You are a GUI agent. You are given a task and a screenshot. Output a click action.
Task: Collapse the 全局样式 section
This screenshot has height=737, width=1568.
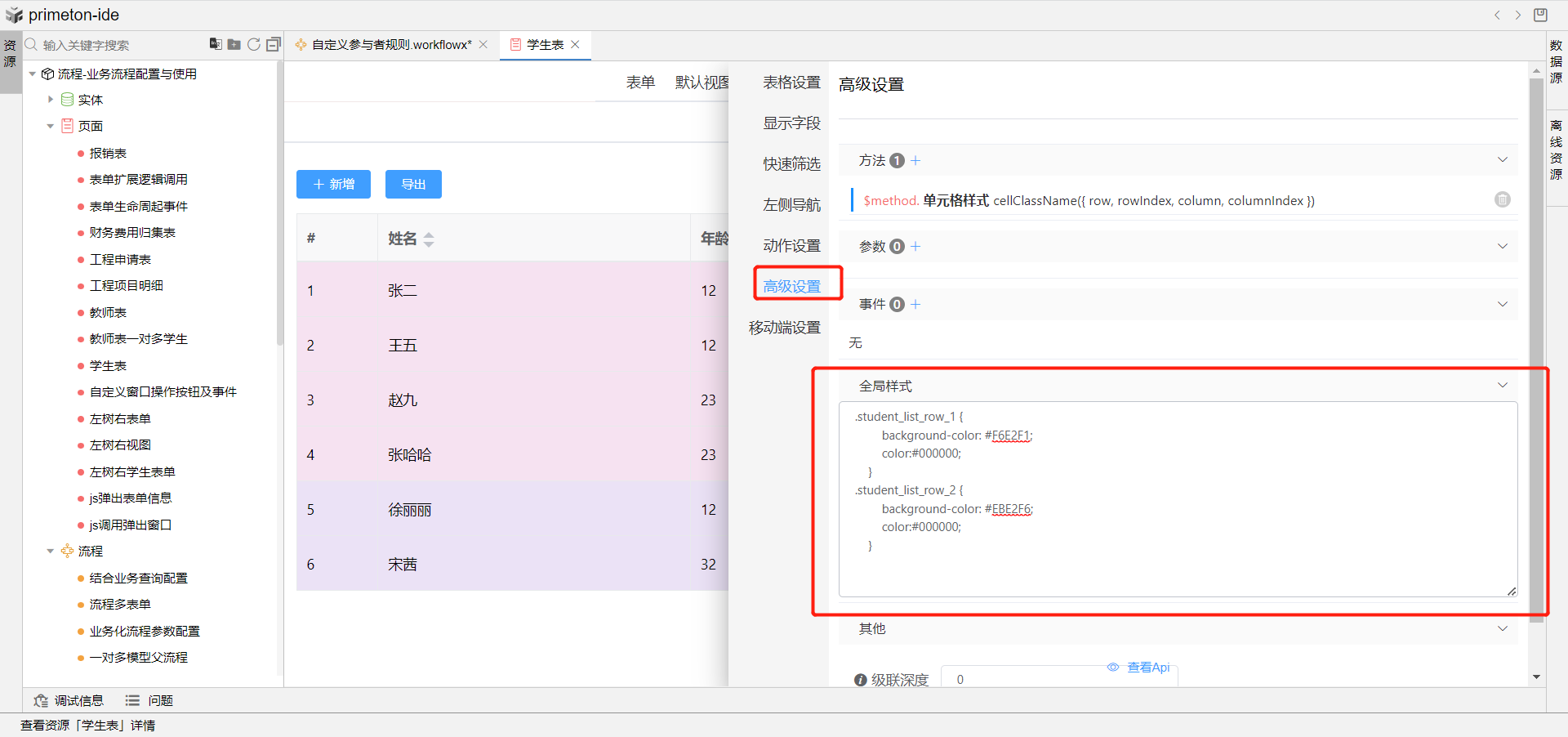pos(1502,386)
